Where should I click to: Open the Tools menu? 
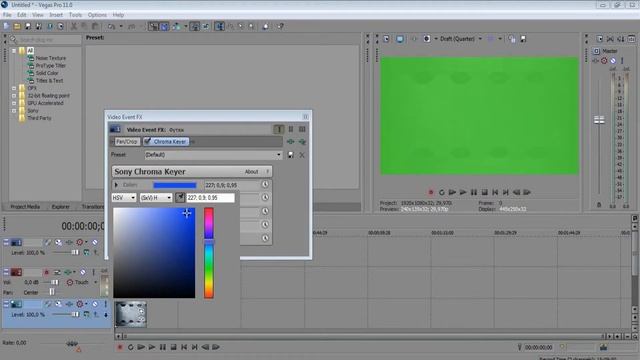coord(75,15)
